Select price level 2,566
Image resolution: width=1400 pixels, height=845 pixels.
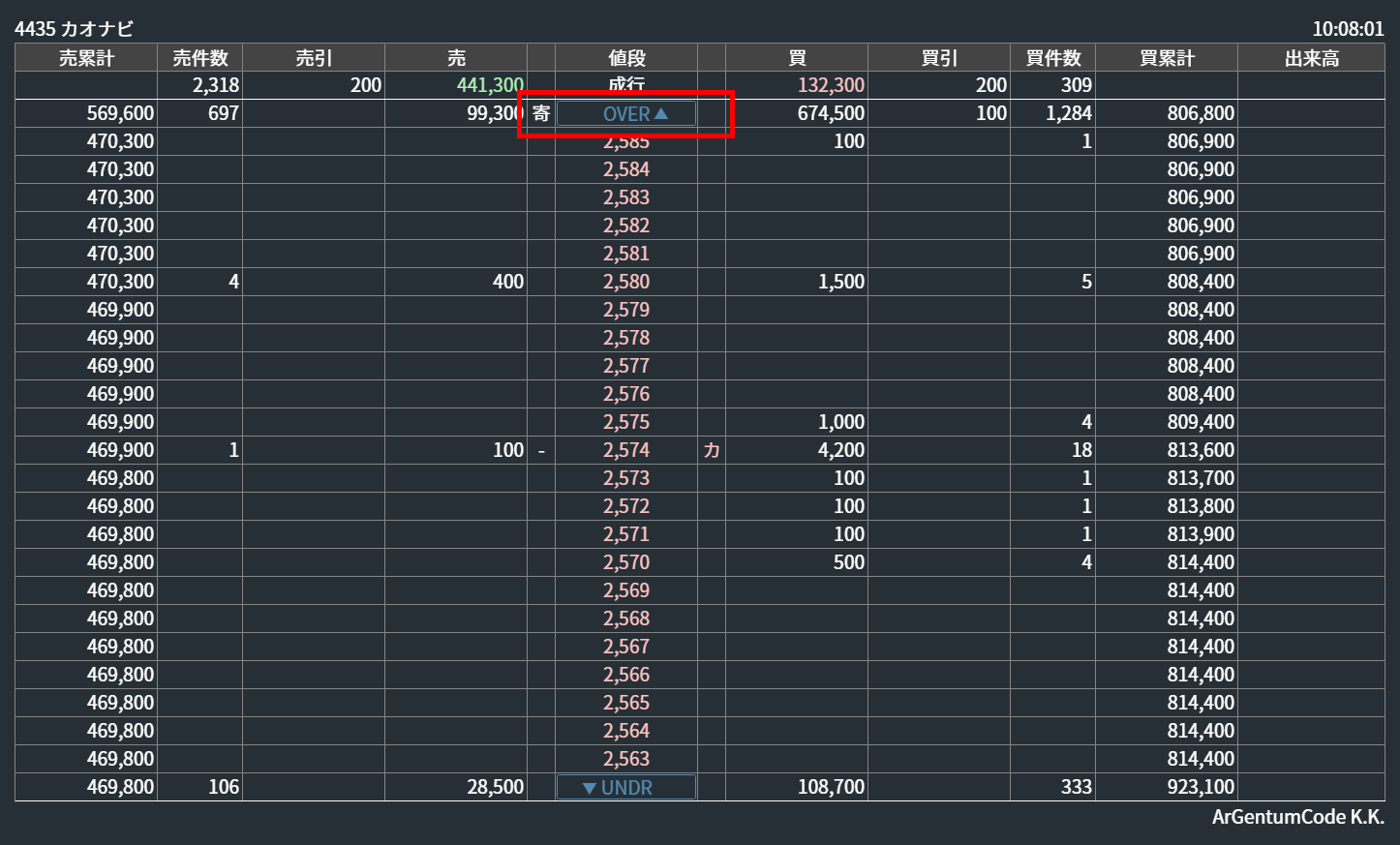[x=626, y=675]
